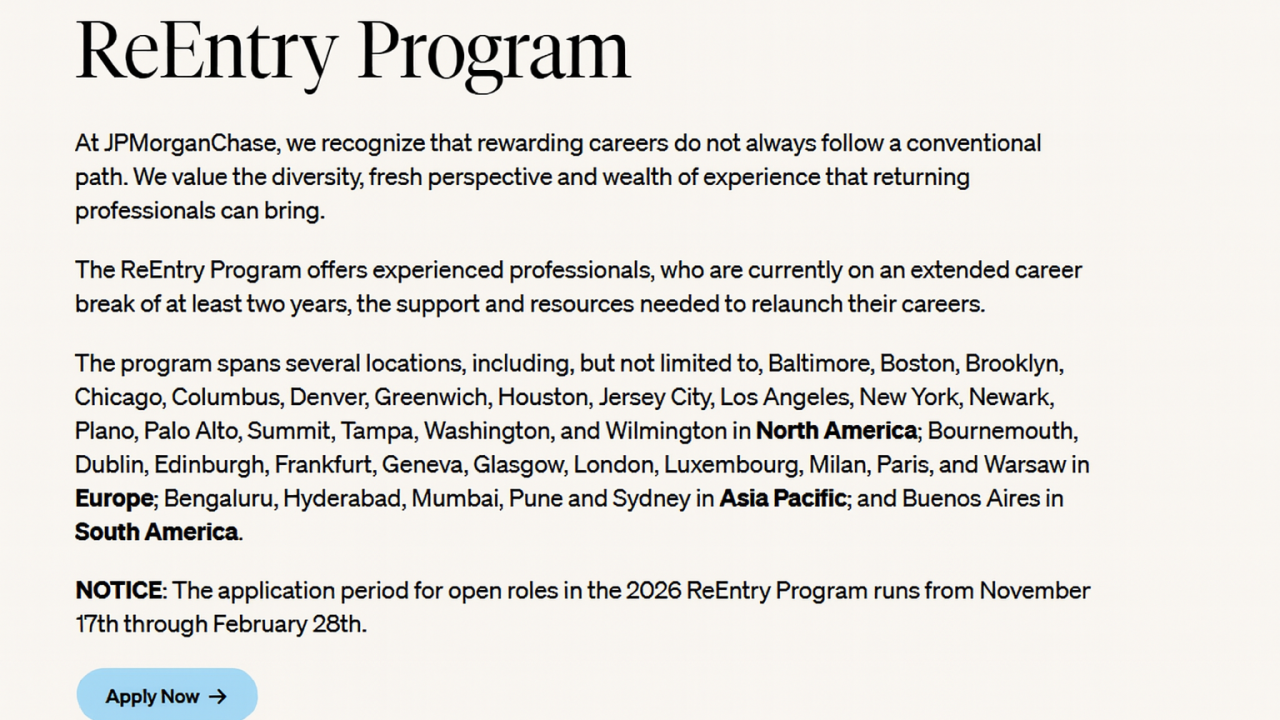Click 'professionals can bring' sentence ending

(200, 211)
